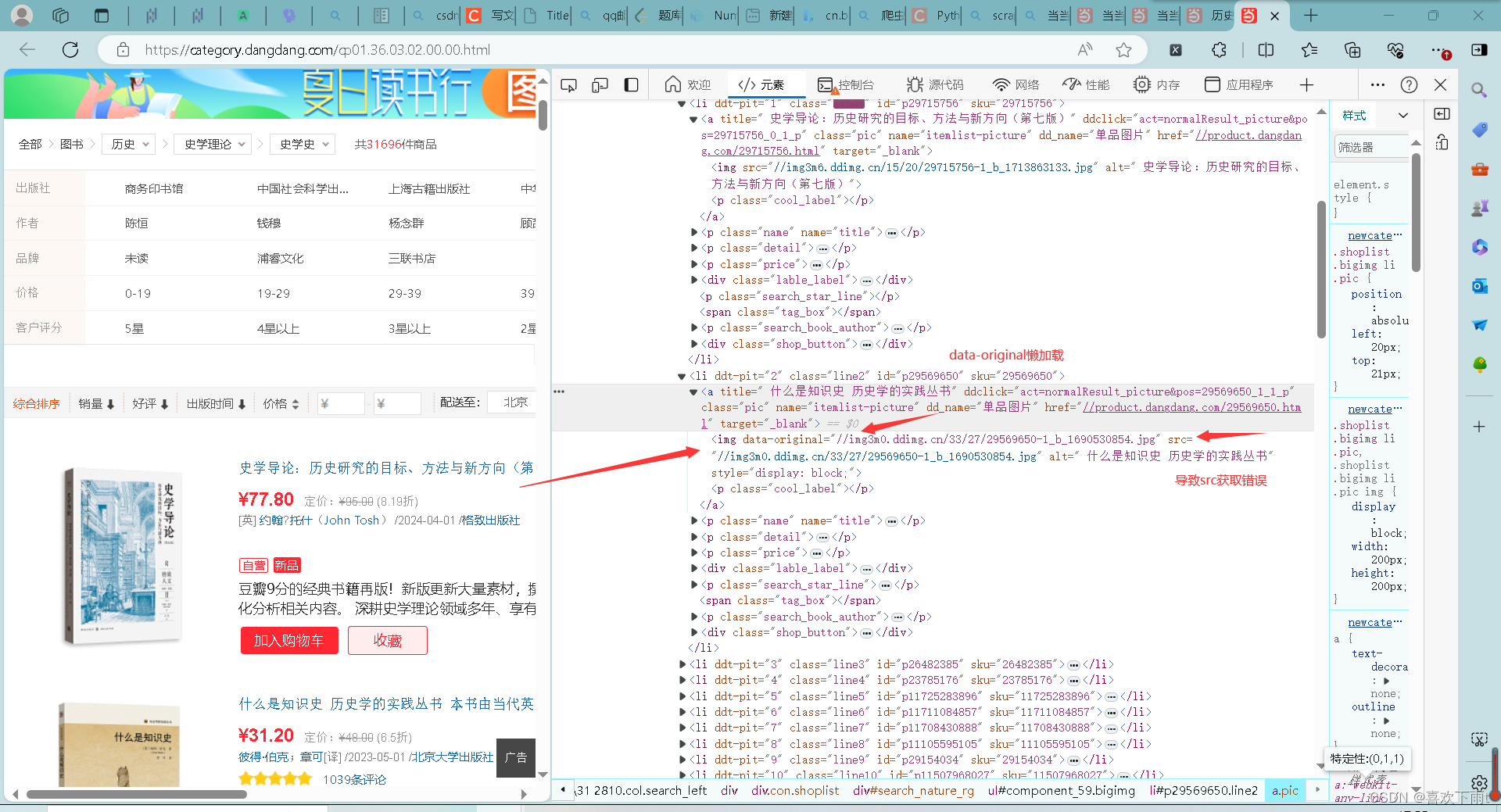Click the 1039条评论 reviews link
The height and width of the screenshot is (812, 1501).
[x=354, y=779]
